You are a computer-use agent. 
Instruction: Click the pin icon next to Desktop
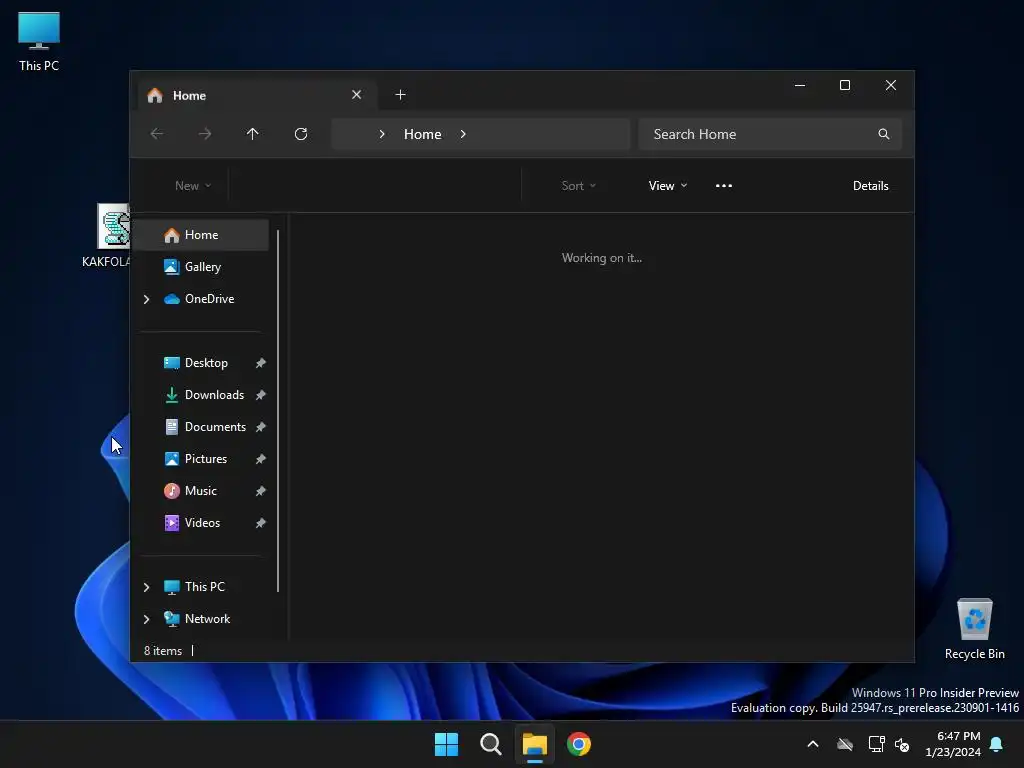pyautogui.click(x=261, y=363)
